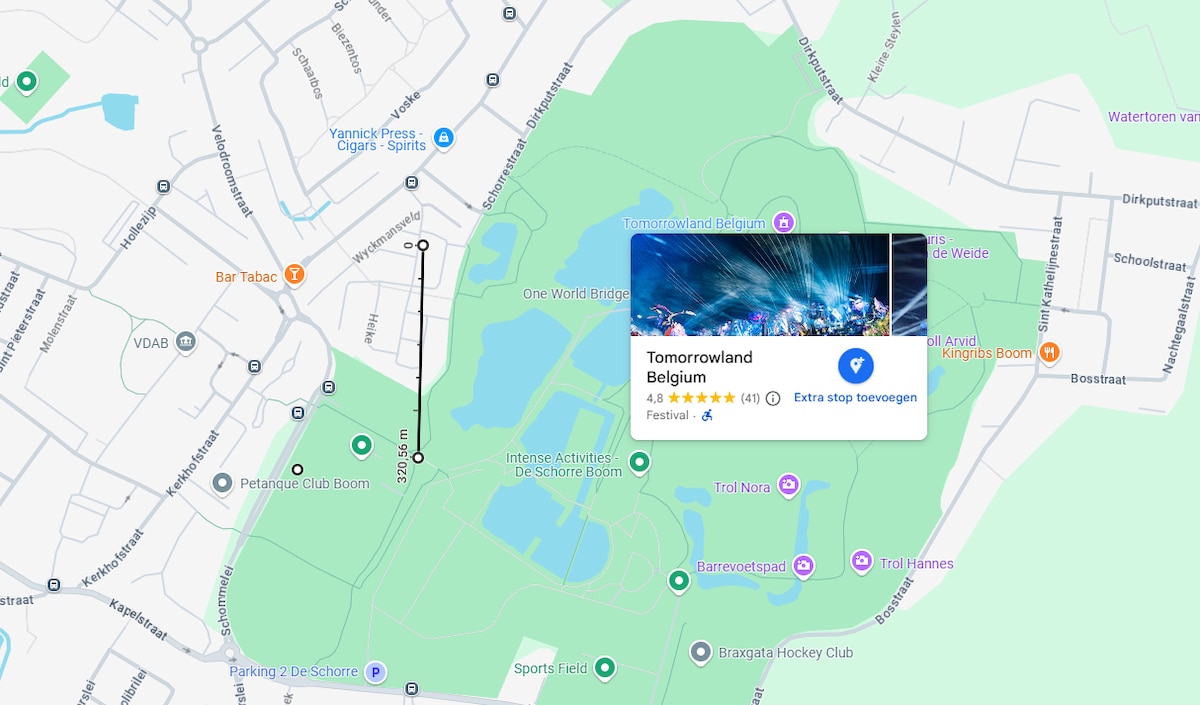Select the Petanque Club Boom marker
Image resolution: width=1200 pixels, height=705 pixels.
[x=223, y=483]
